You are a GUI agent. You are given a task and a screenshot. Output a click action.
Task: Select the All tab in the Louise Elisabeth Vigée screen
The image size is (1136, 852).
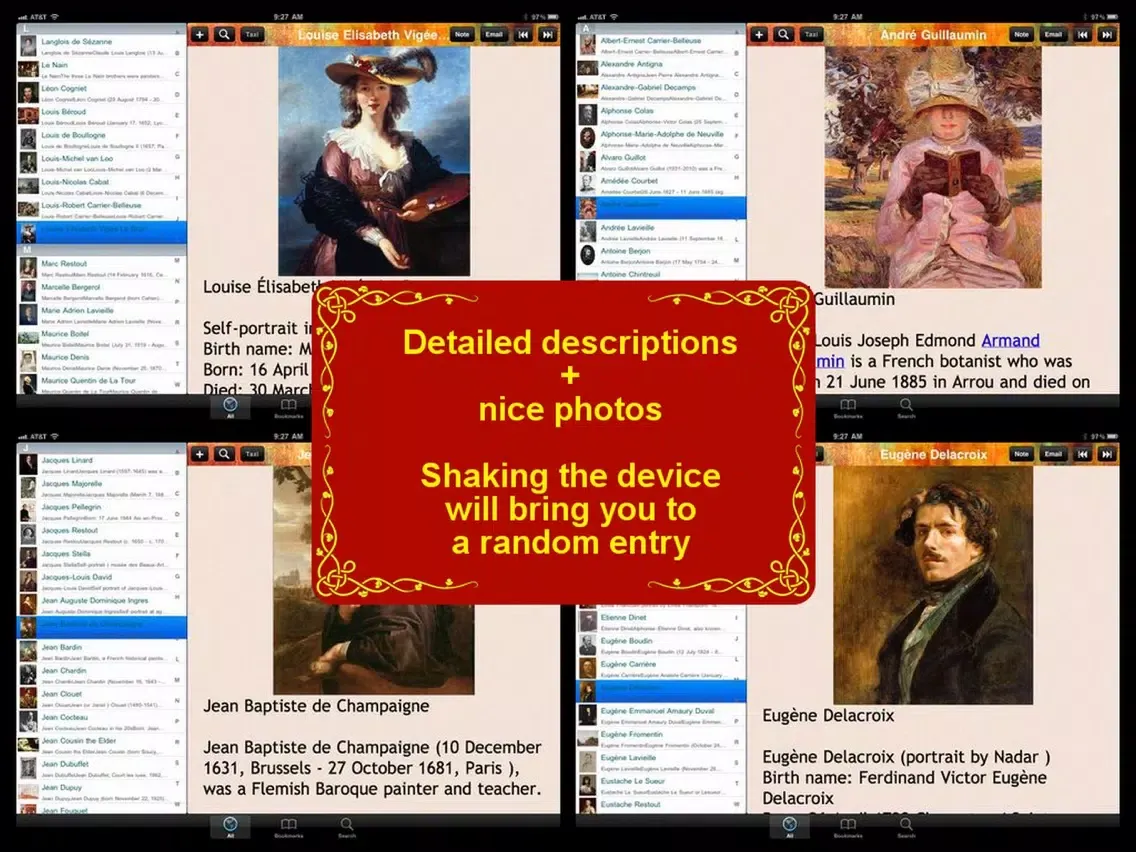point(230,408)
